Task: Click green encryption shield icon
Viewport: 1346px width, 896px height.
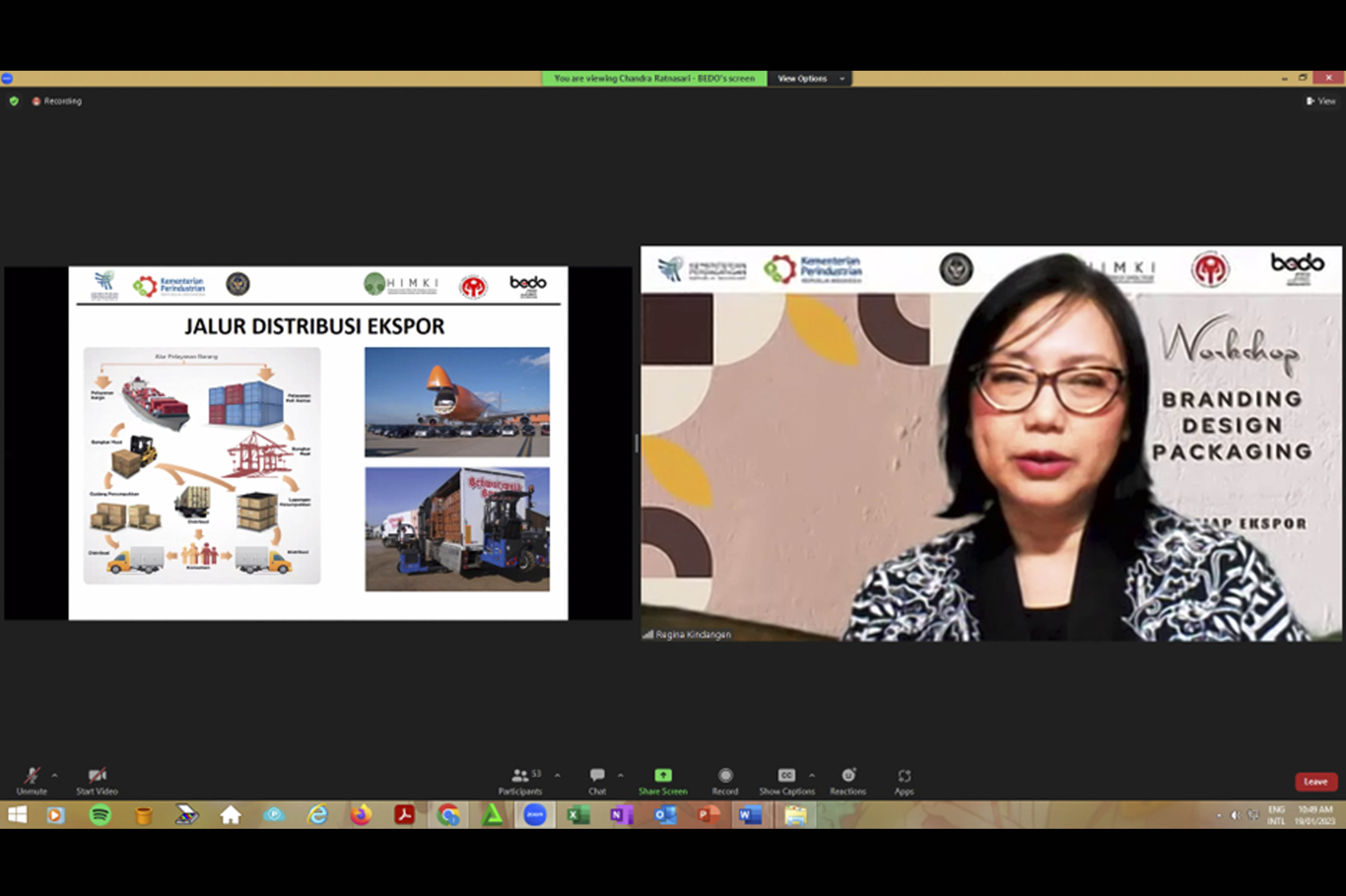Action: click(14, 101)
